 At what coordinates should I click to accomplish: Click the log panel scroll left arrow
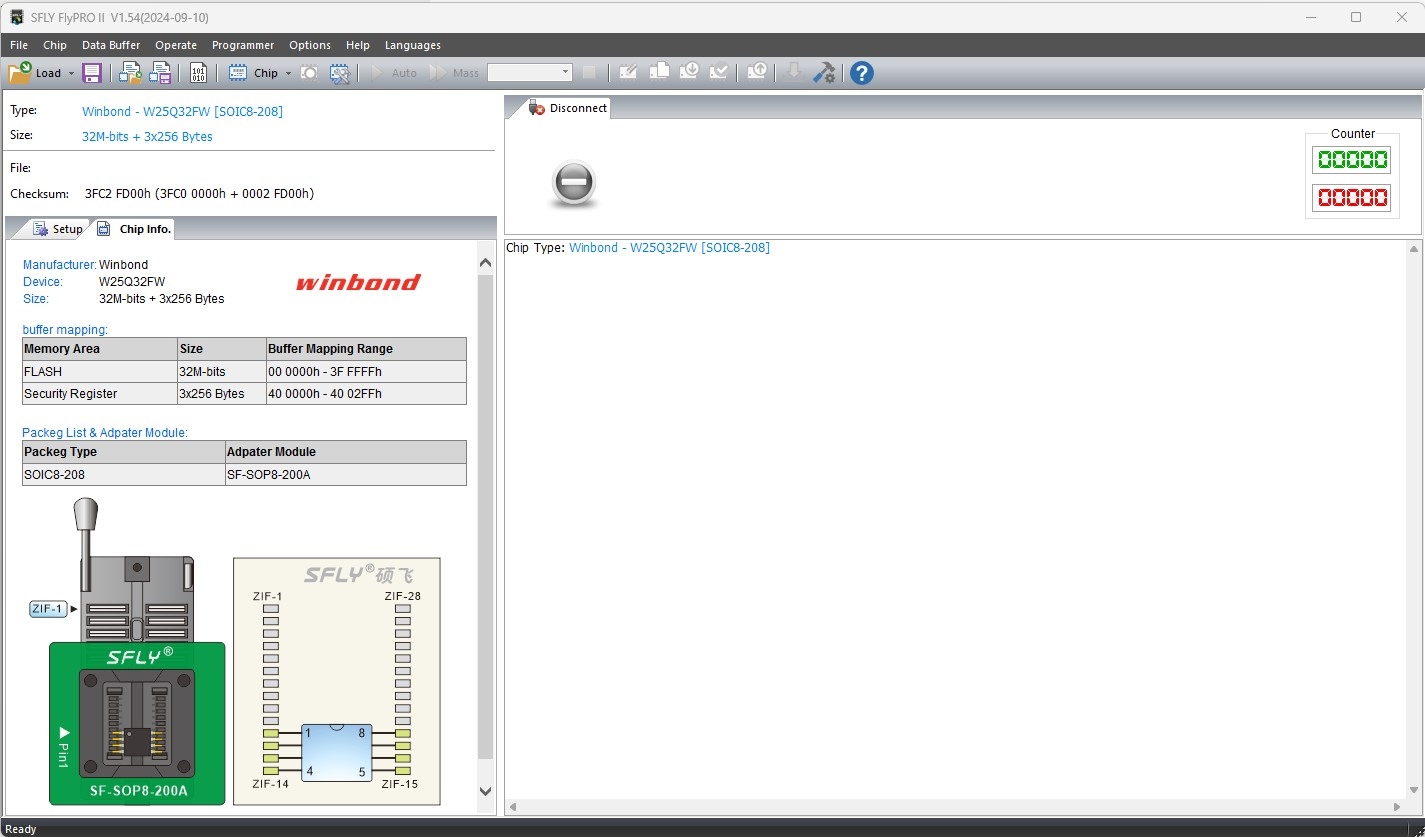click(x=514, y=806)
